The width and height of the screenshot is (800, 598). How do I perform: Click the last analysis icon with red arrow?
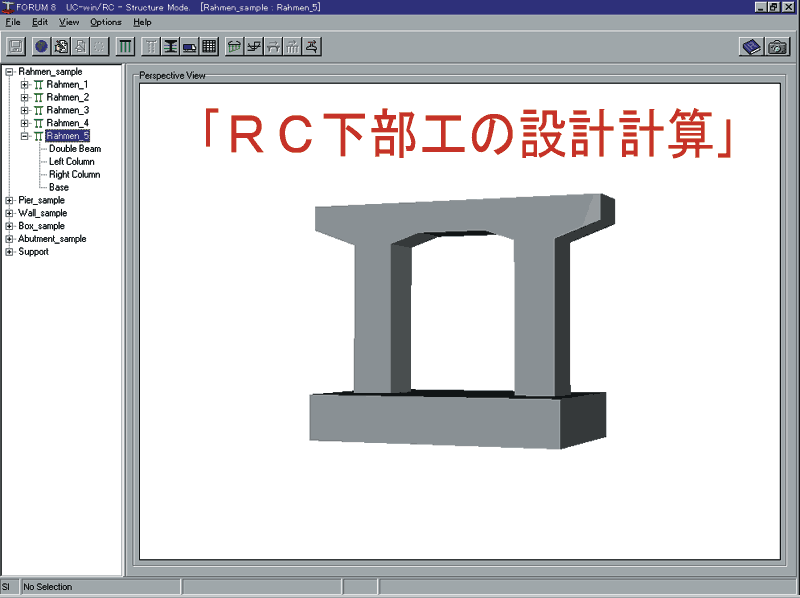point(312,46)
